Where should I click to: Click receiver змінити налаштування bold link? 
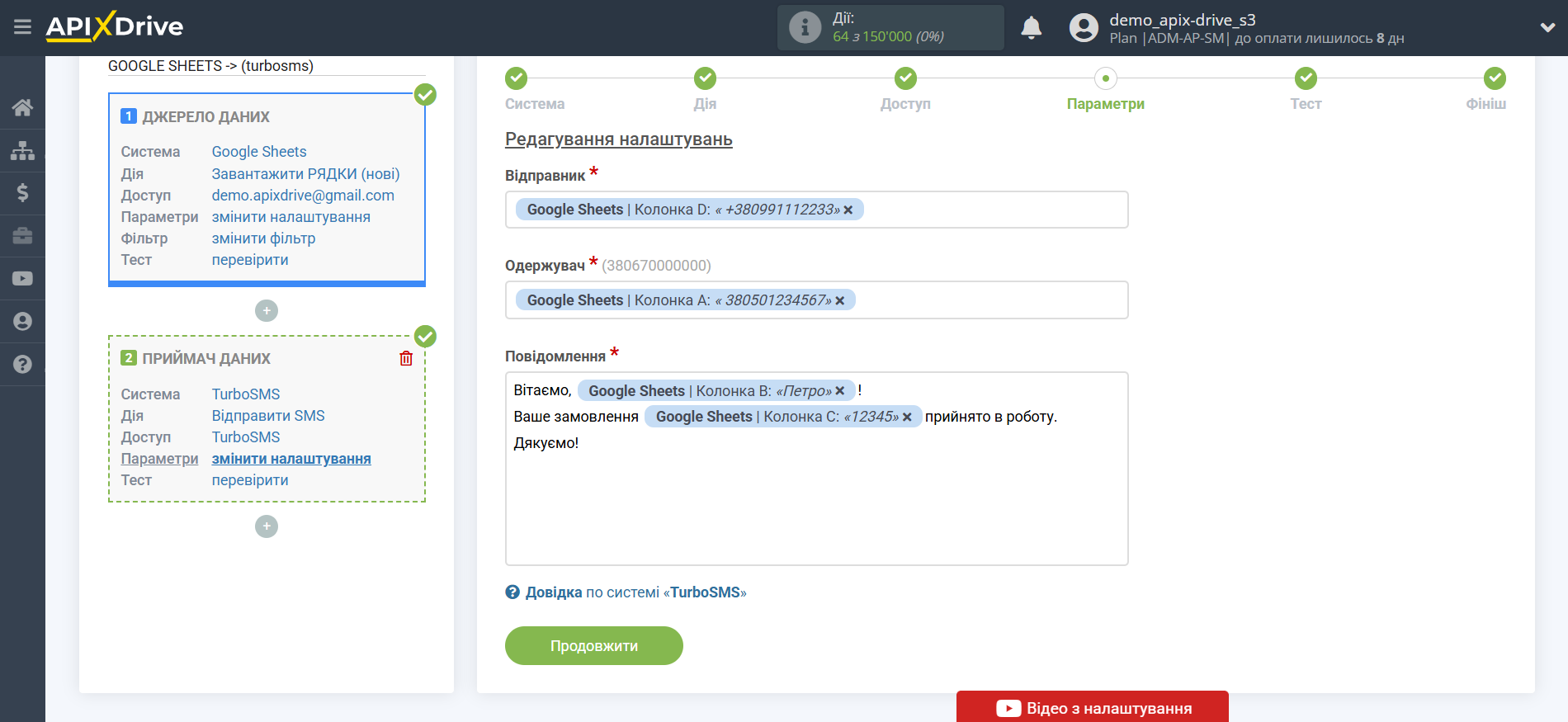pos(291,459)
